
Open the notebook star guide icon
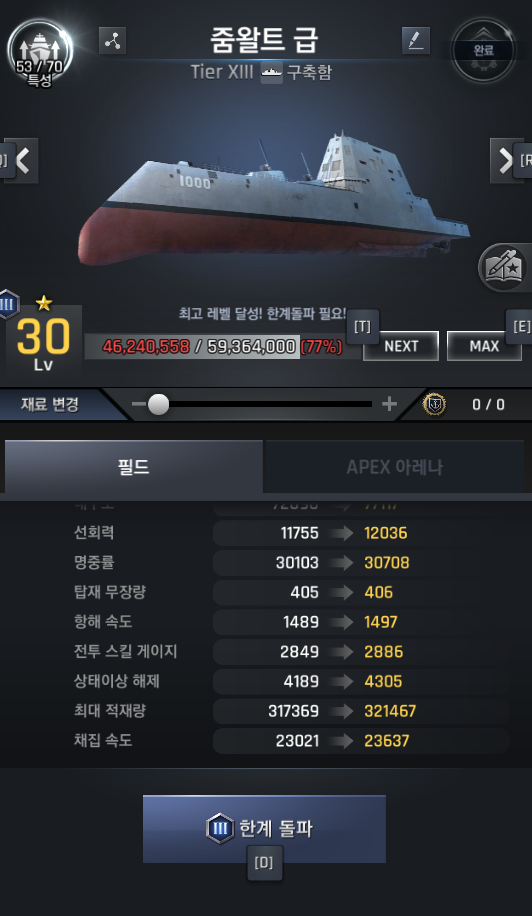(x=503, y=268)
